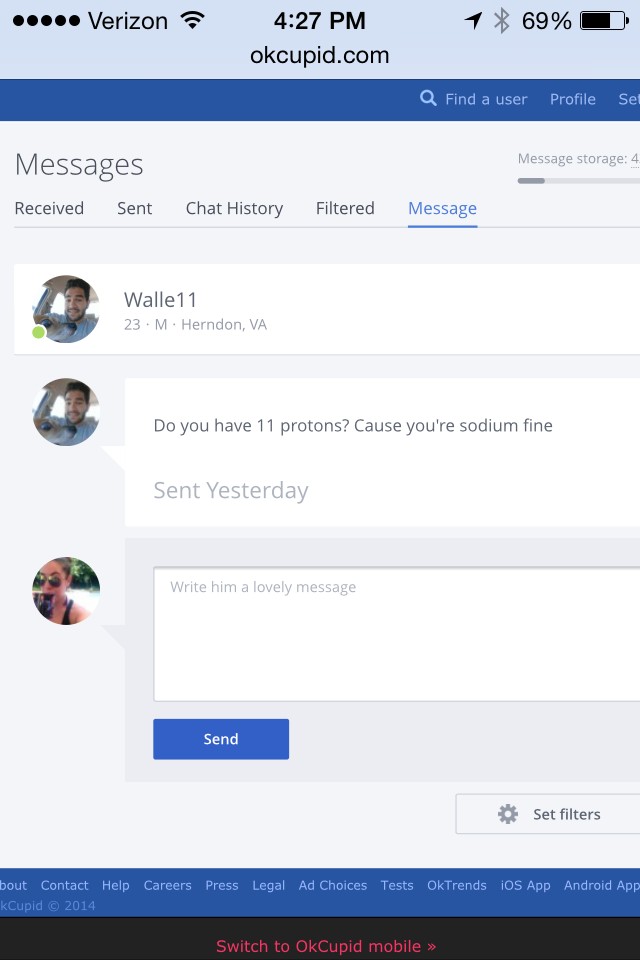Tap the okcupid.com address bar

coord(320,55)
